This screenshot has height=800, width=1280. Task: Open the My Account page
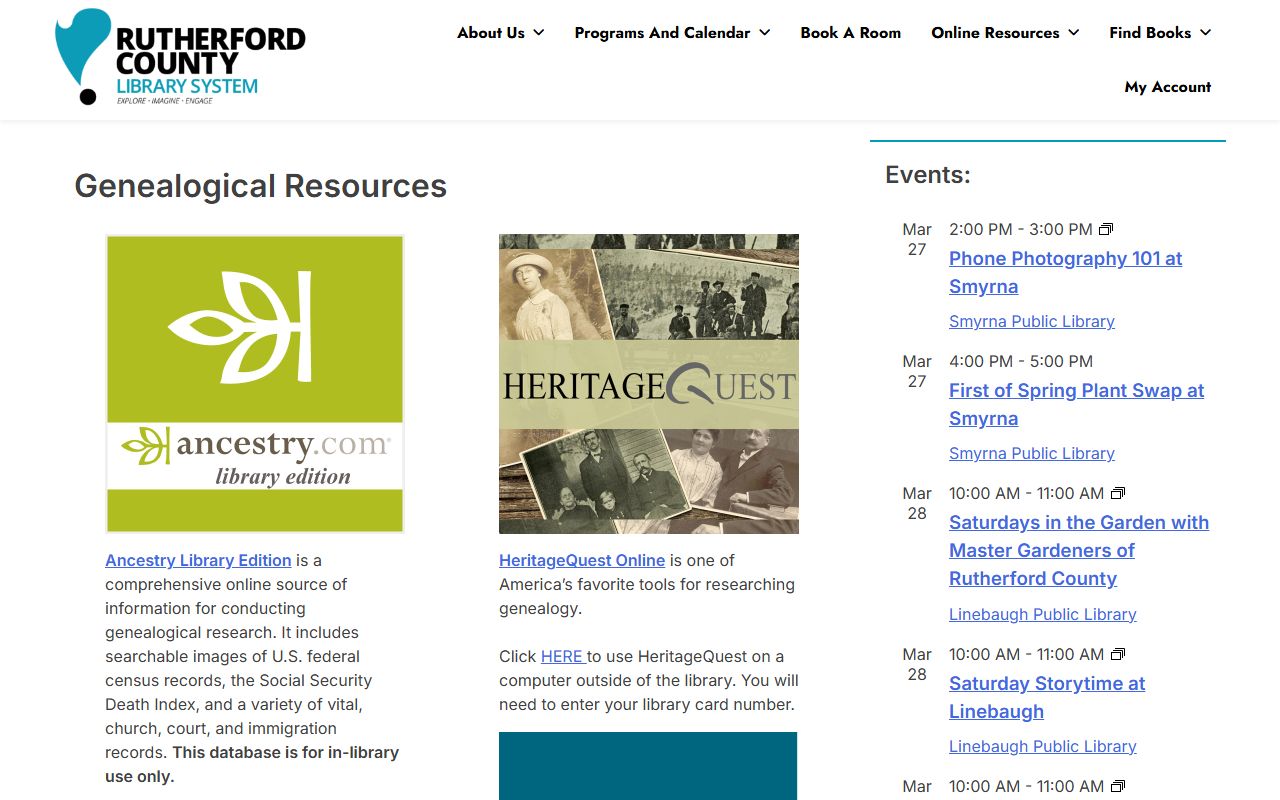[1168, 87]
